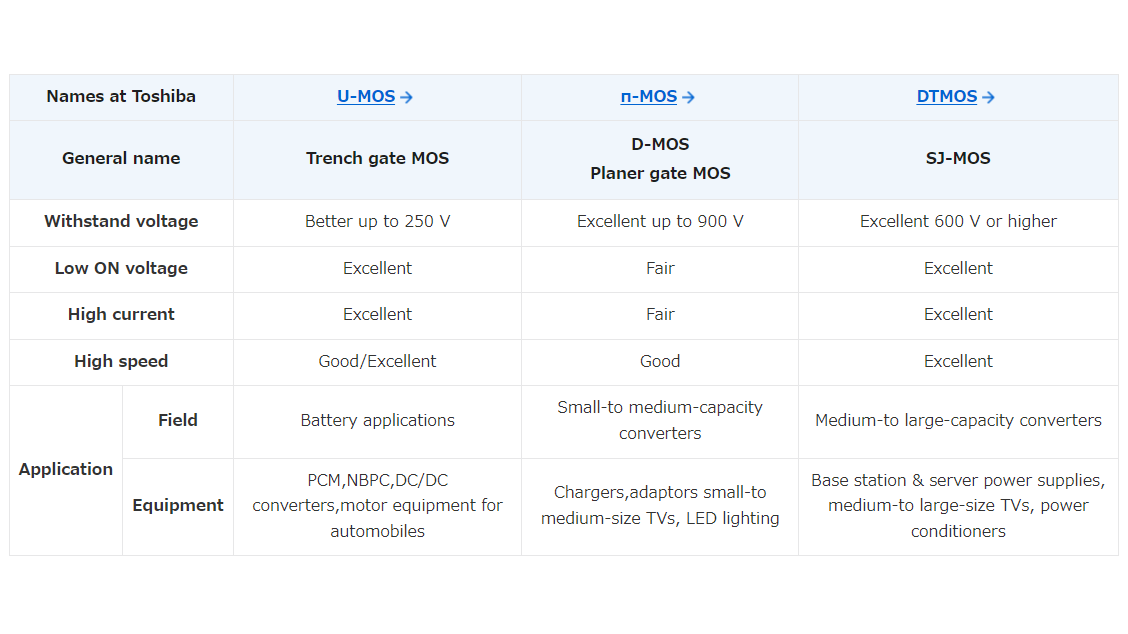The image size is (1128, 634).
Task: Click the 'Excellent up to 900 V' cell
Action: click(x=660, y=222)
